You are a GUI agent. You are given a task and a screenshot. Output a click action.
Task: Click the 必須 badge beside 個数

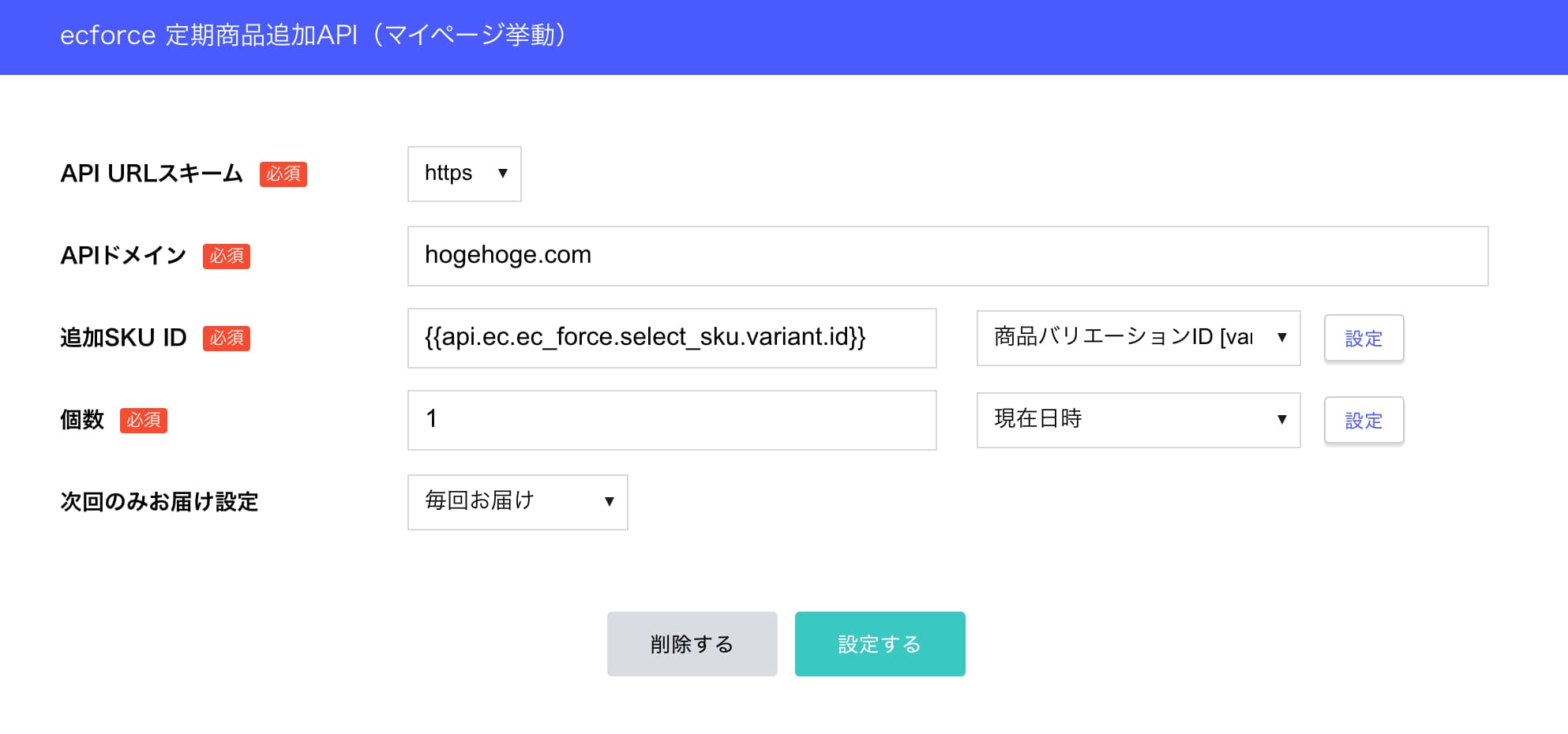pos(144,420)
